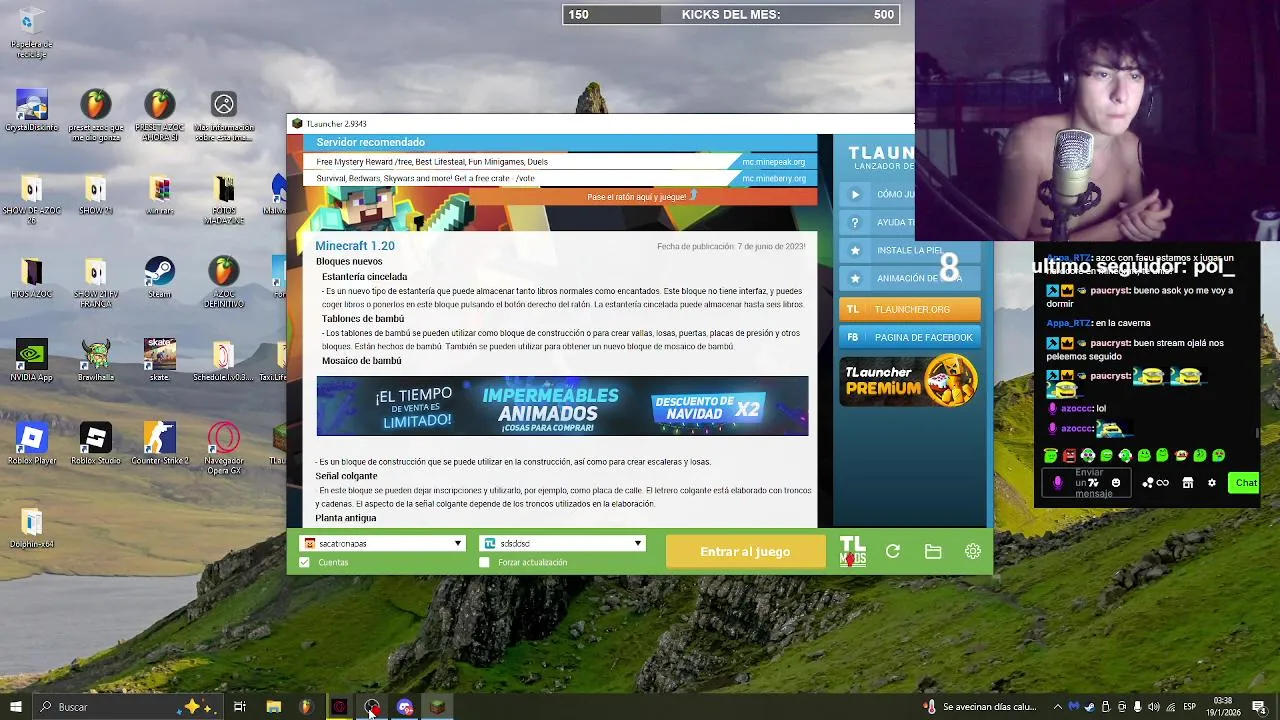
Task: Open 'HIOS AZOC' desktop folder
Action: point(31,278)
